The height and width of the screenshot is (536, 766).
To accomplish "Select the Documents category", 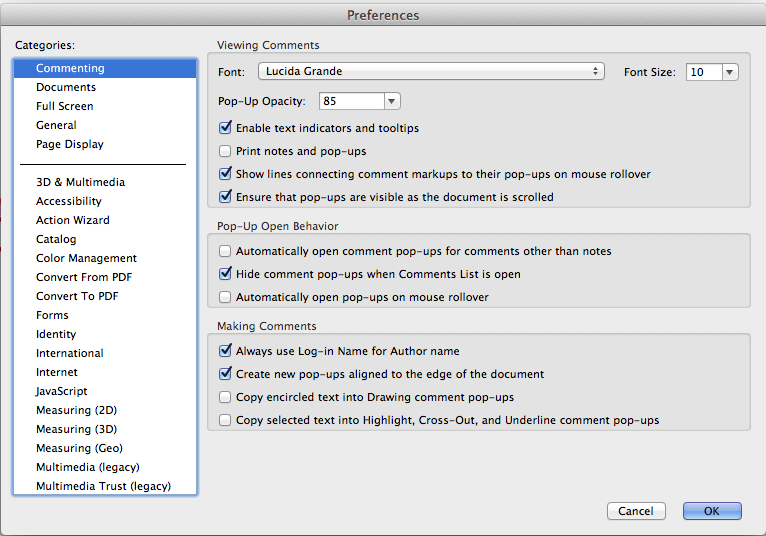I will tap(66, 87).
